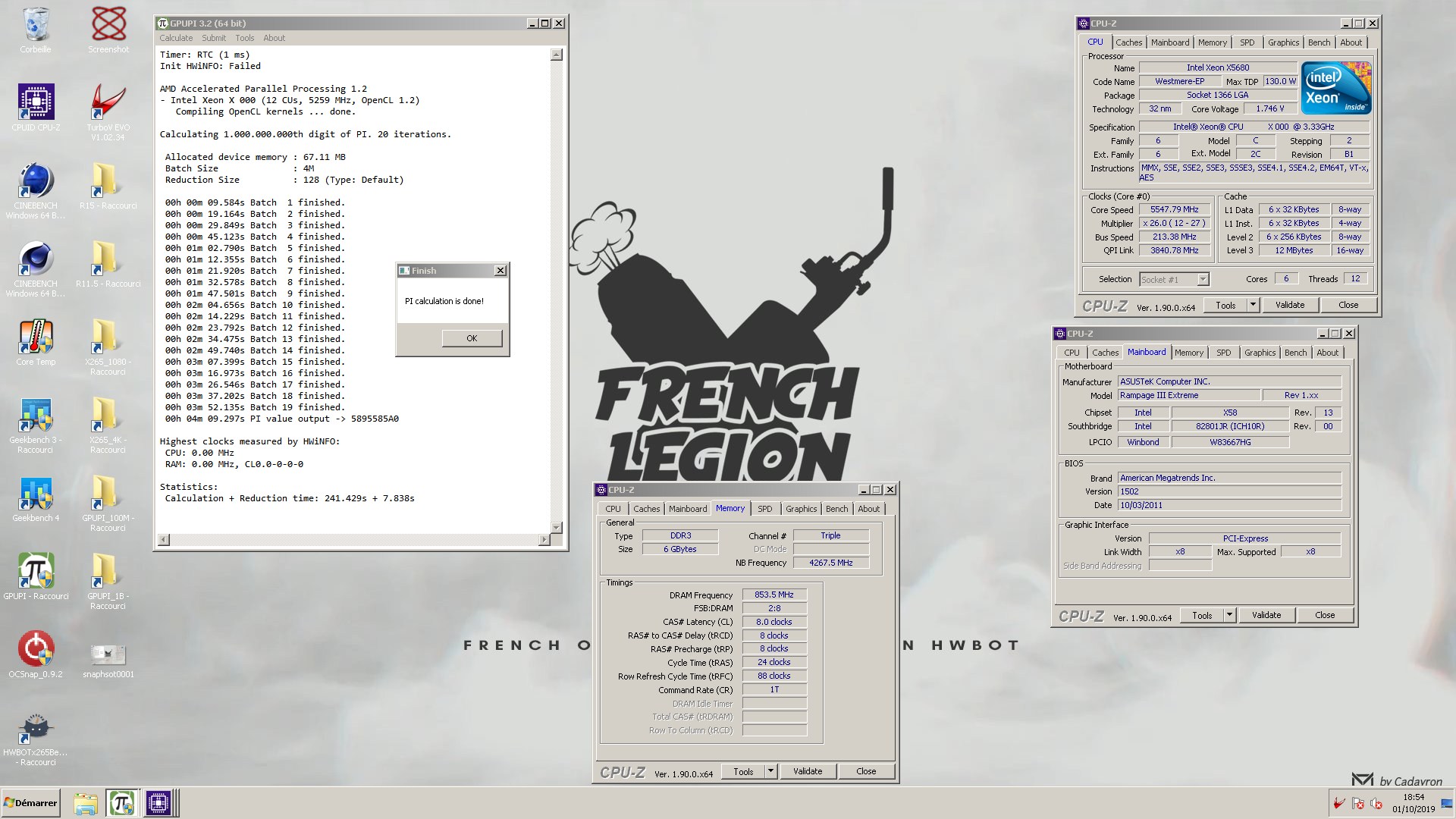Click GPUPI horizontal scrollbar right arrow
This screenshot has height=819, width=1456.
tap(544, 540)
